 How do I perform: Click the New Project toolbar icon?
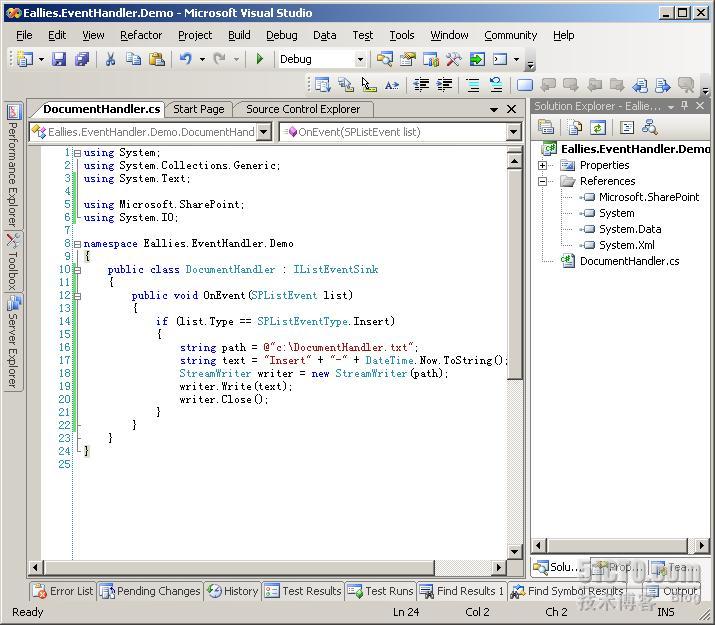click(x=25, y=59)
